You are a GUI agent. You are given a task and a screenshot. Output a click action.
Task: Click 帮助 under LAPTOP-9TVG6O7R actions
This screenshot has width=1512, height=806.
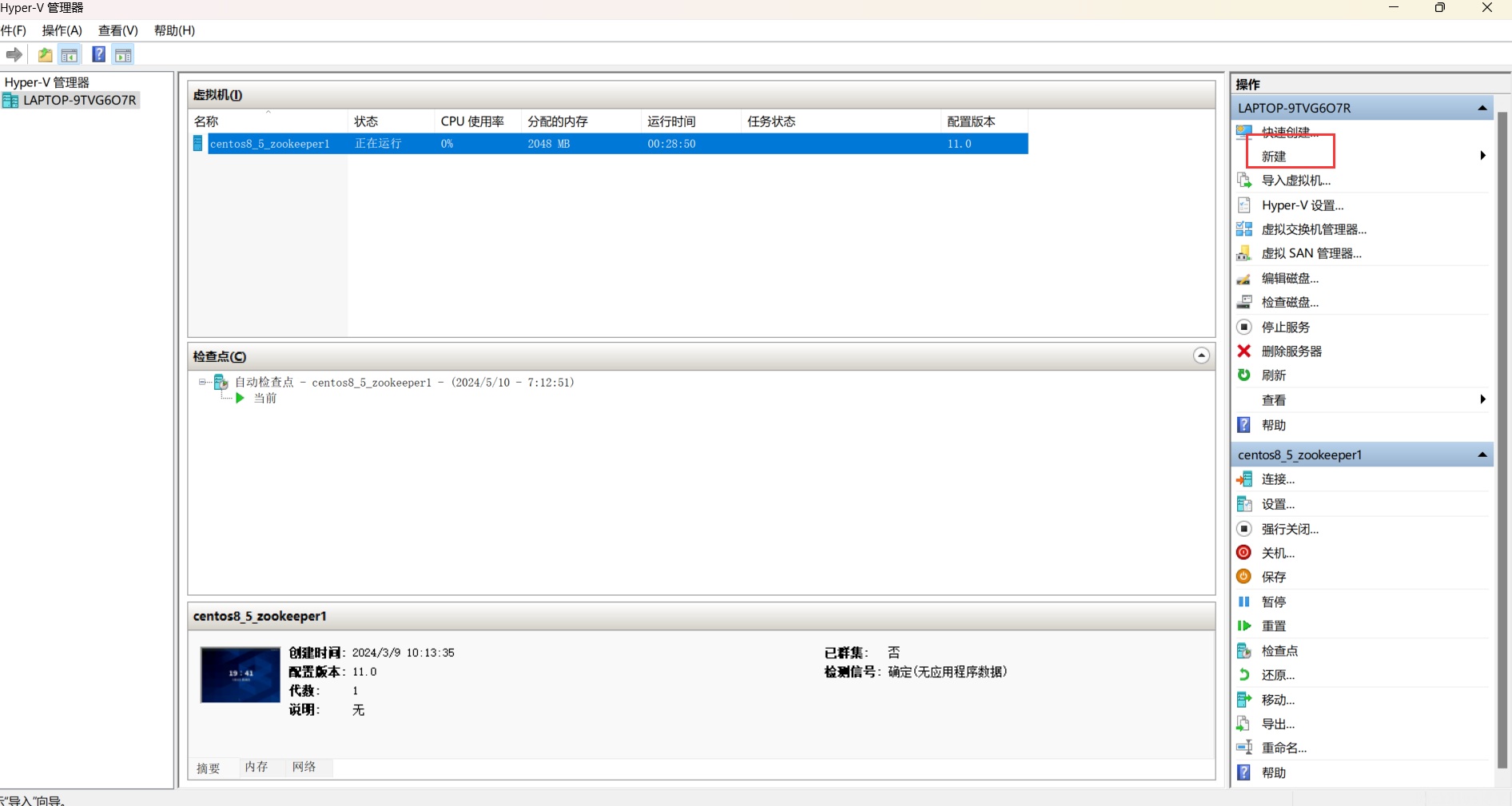click(1274, 425)
